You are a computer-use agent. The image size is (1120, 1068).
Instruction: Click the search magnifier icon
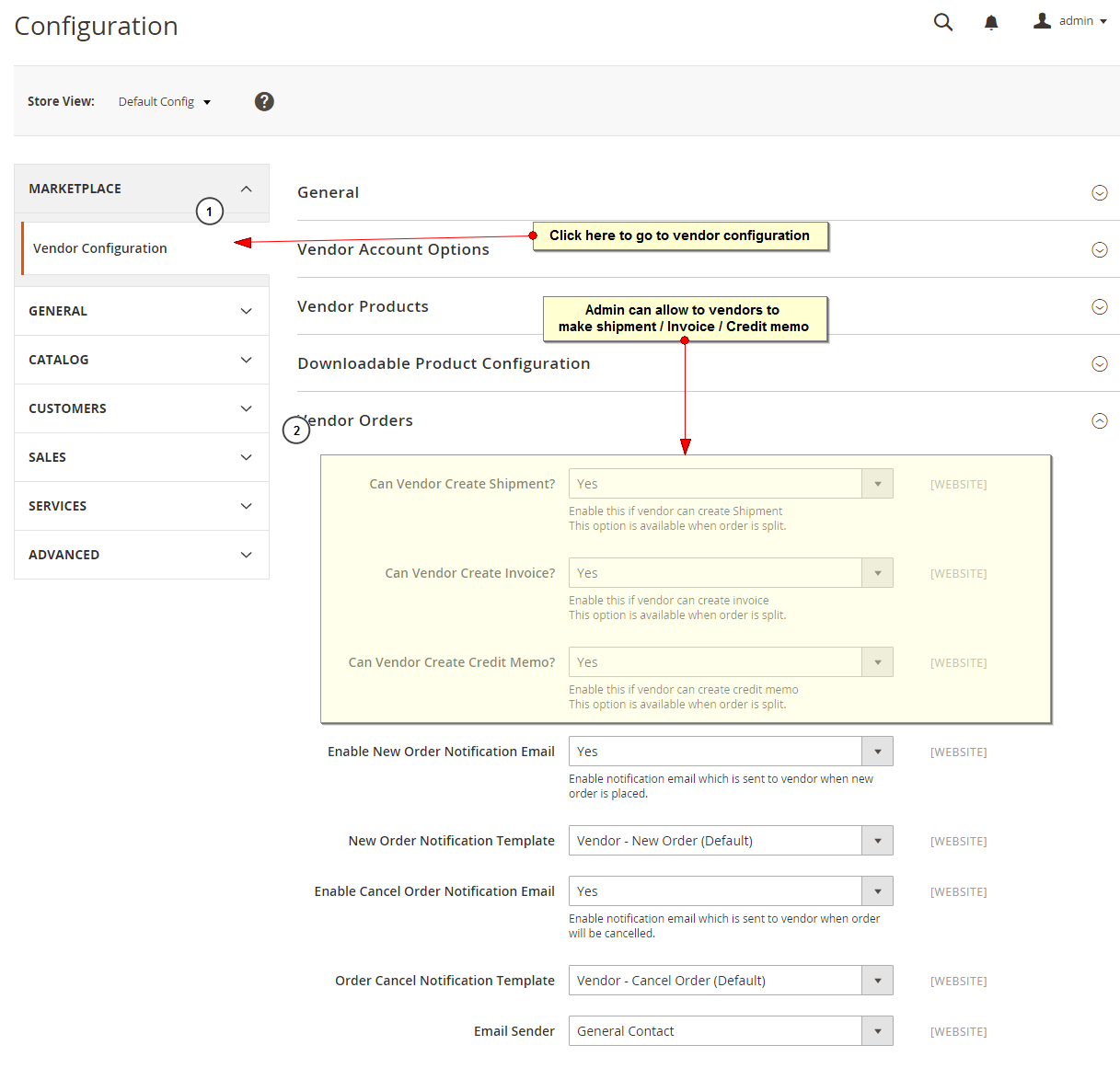(x=942, y=22)
